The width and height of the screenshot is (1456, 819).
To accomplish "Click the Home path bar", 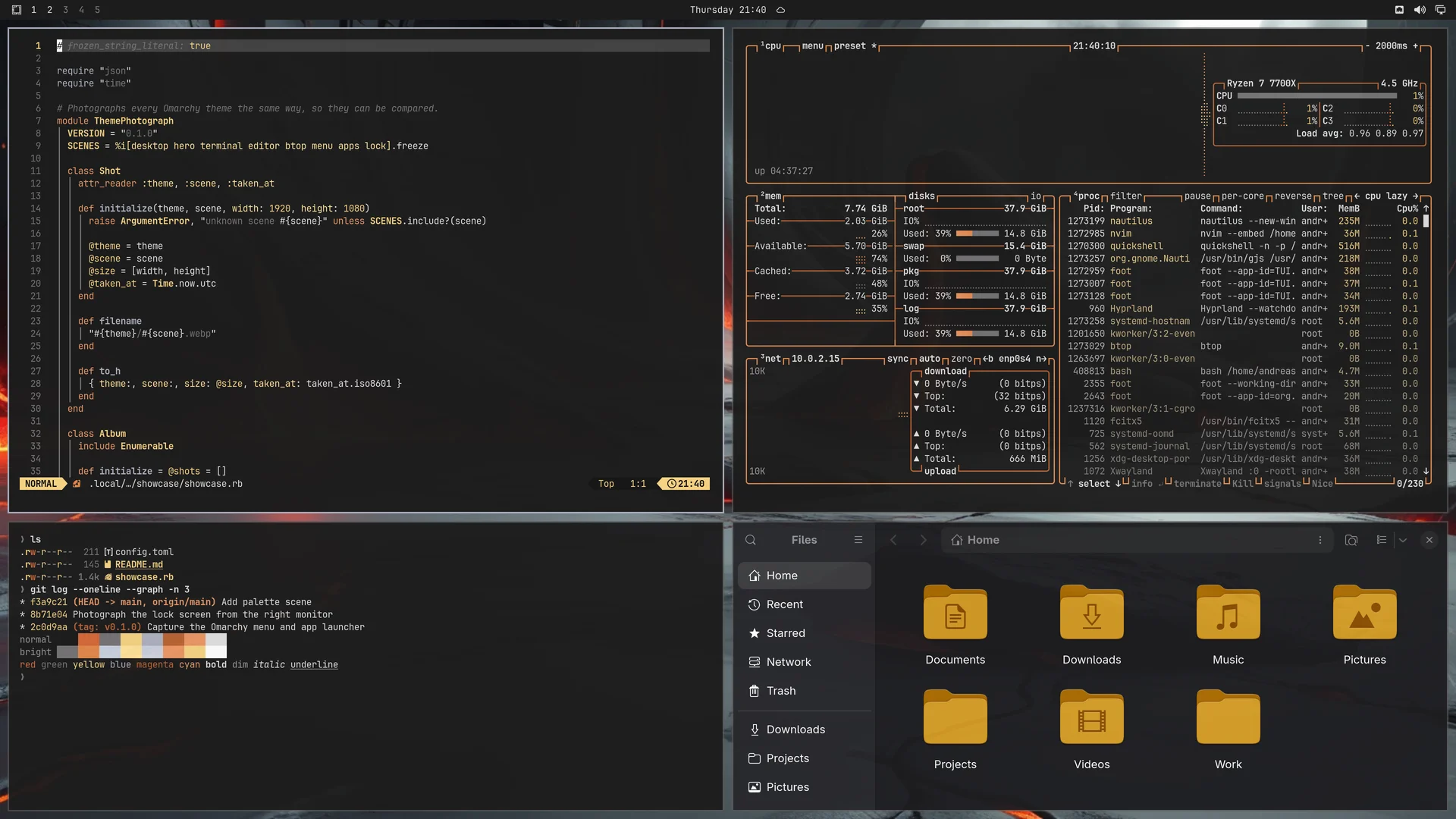I will pyautogui.click(x=1135, y=540).
